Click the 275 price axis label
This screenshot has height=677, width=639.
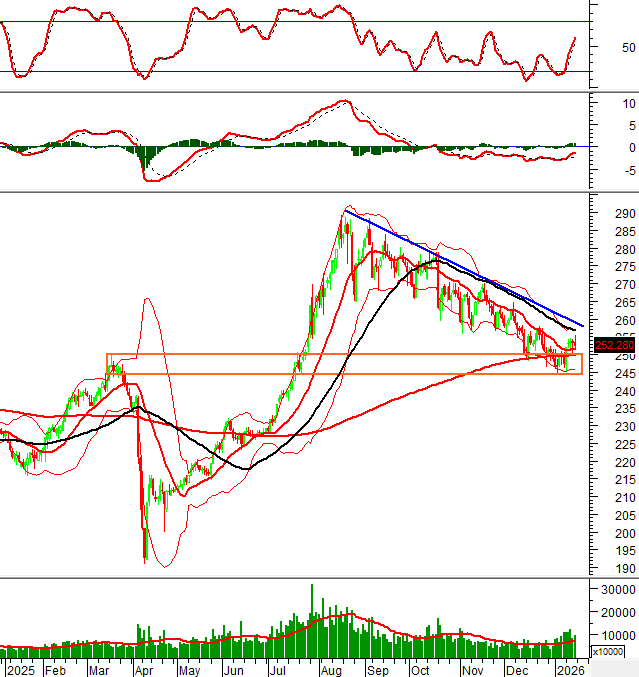point(625,267)
